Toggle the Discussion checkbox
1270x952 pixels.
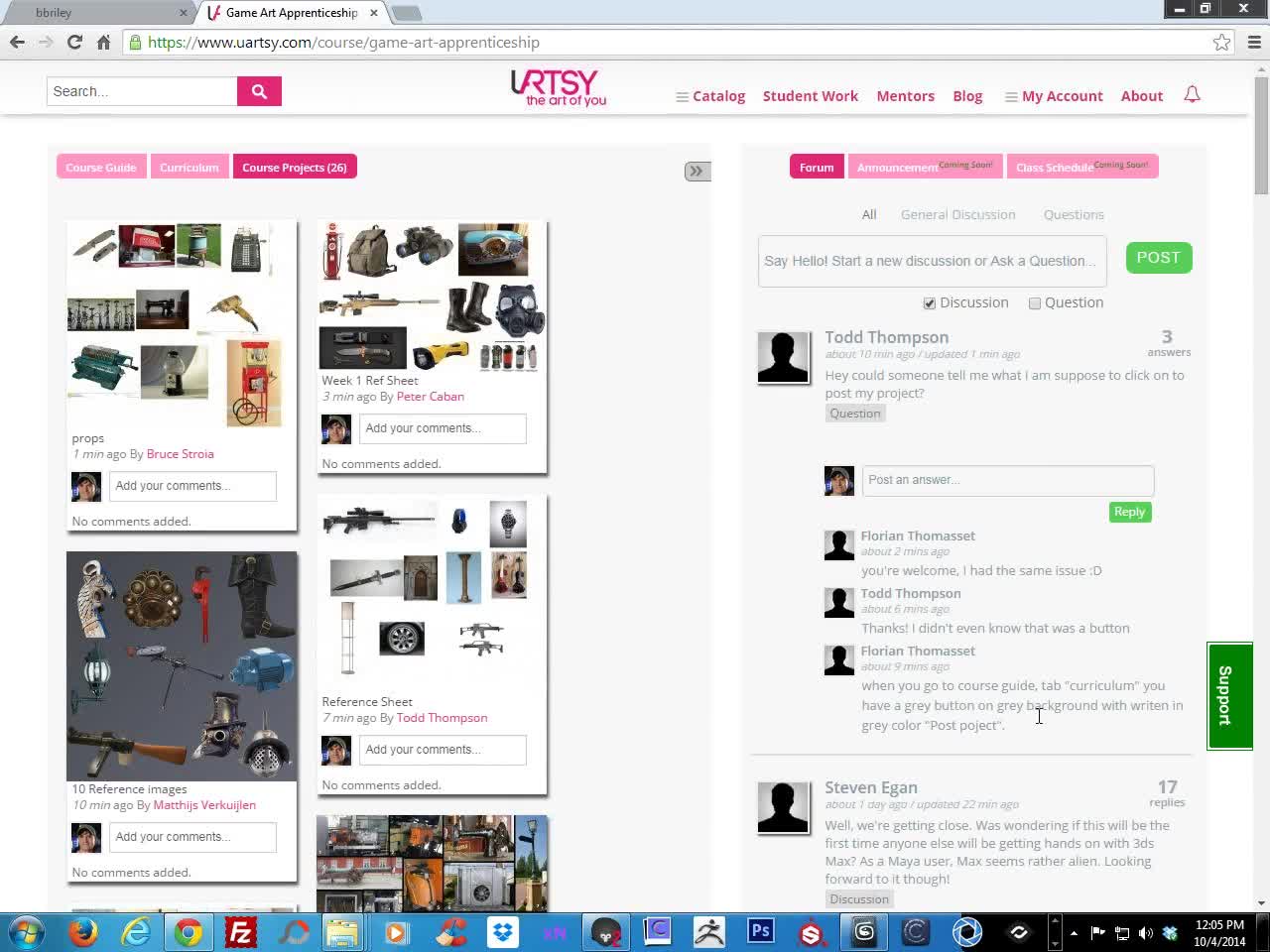pos(929,303)
